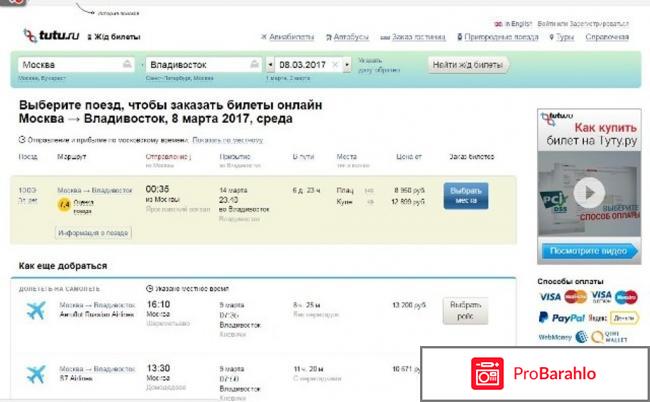Viewport: 650px width, 402px height.
Task: Play the Как купить билет video
Action: point(589,192)
